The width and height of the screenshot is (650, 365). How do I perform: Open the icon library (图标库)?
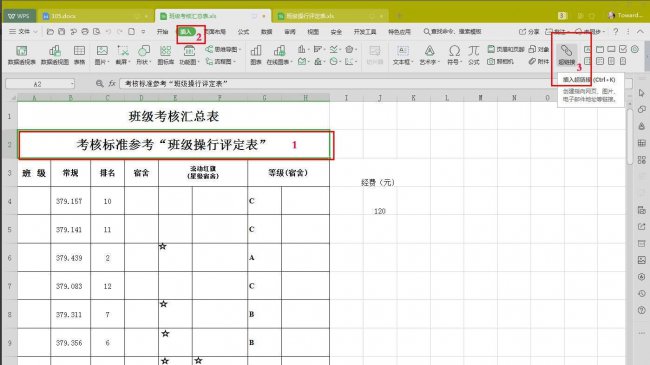tap(165, 55)
